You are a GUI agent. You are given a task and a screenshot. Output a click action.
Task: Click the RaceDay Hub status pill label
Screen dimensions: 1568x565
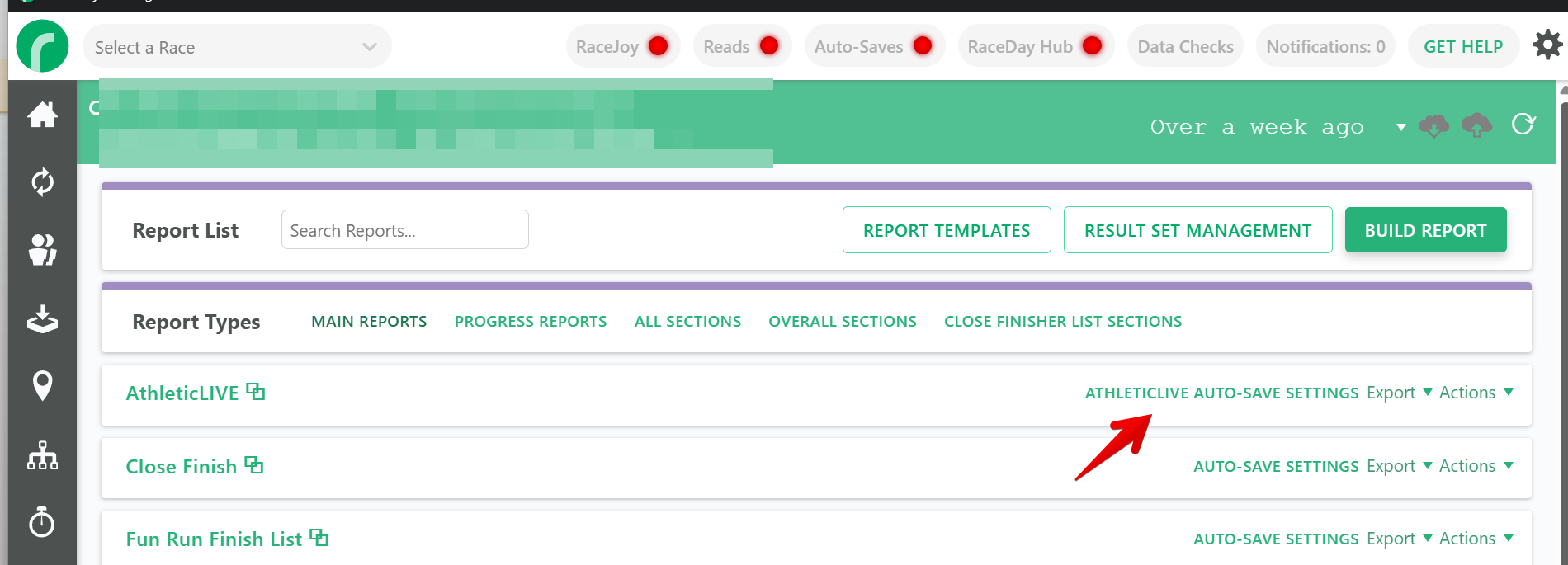(x=1020, y=47)
